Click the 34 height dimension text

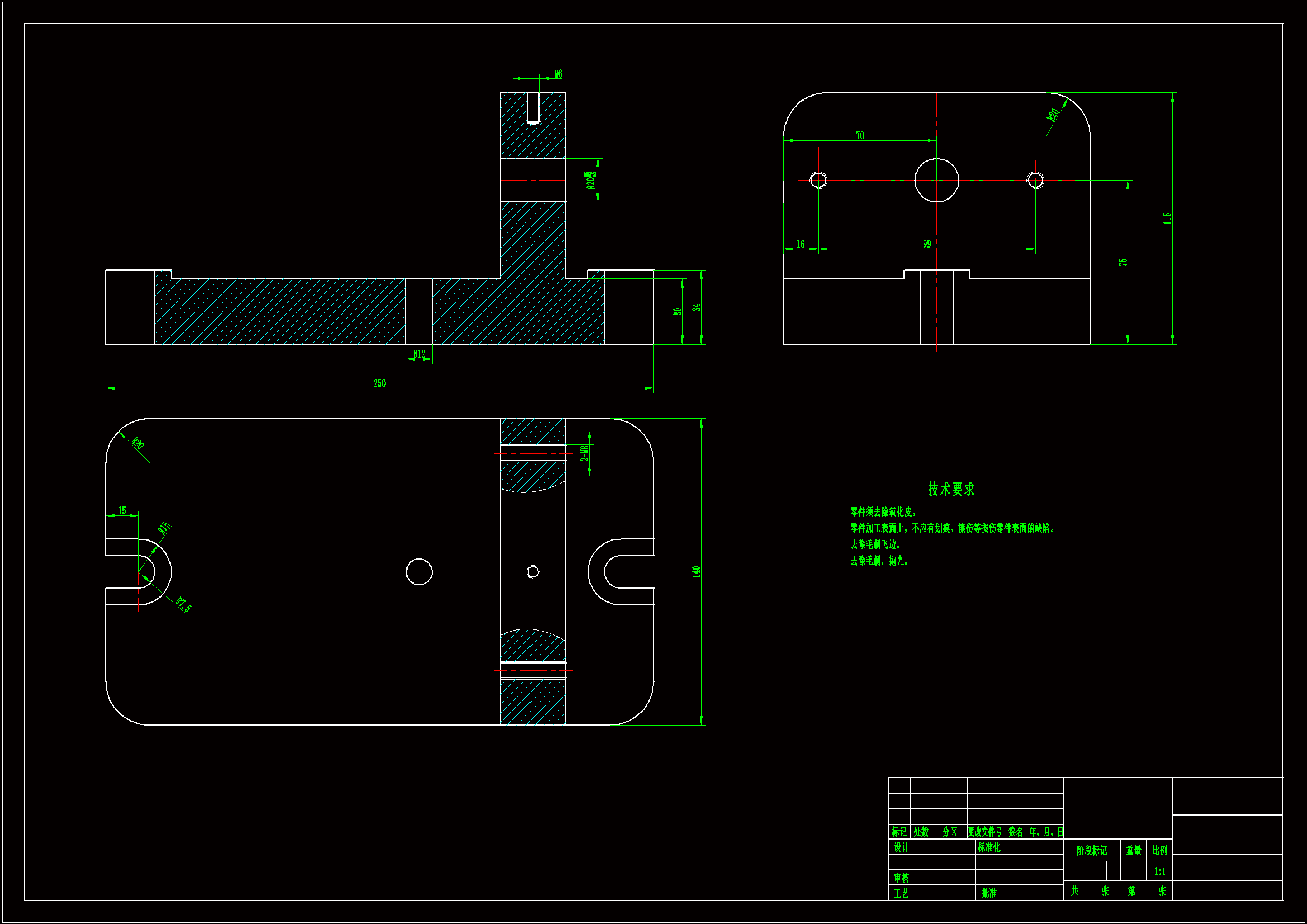[x=696, y=307]
